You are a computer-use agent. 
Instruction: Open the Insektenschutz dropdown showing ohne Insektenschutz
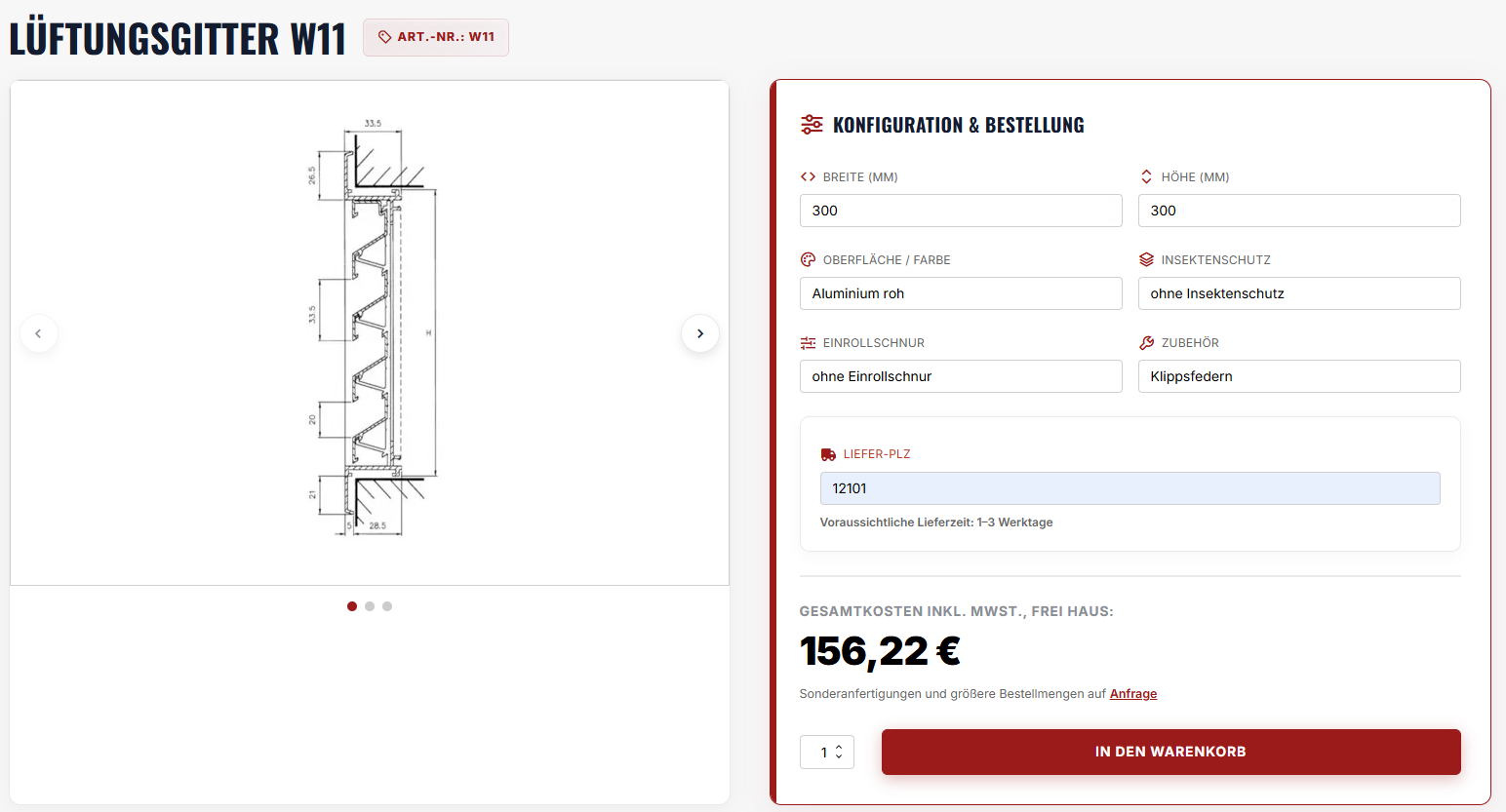1299,293
